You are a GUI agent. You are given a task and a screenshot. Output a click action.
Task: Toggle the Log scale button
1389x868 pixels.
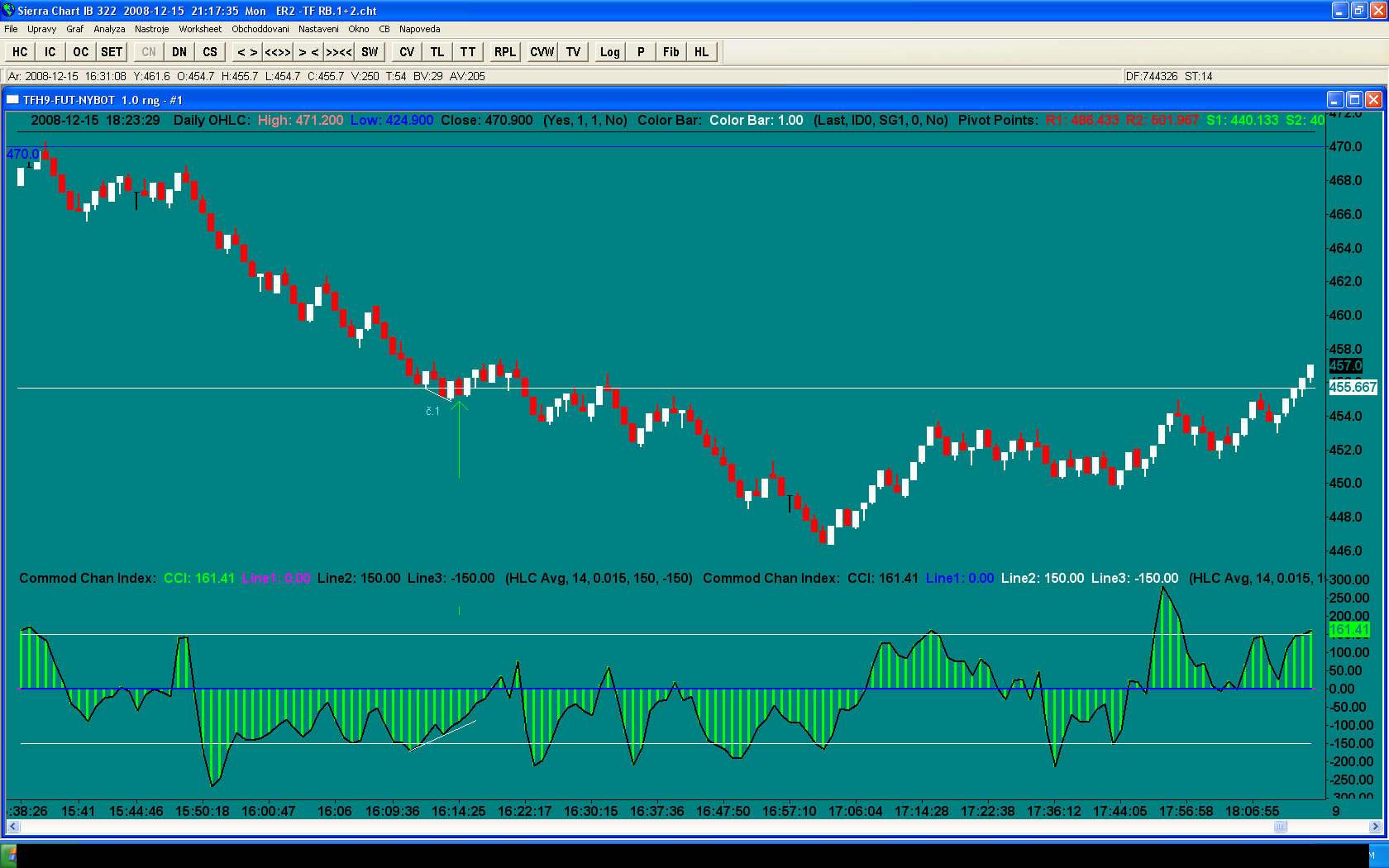(x=609, y=52)
